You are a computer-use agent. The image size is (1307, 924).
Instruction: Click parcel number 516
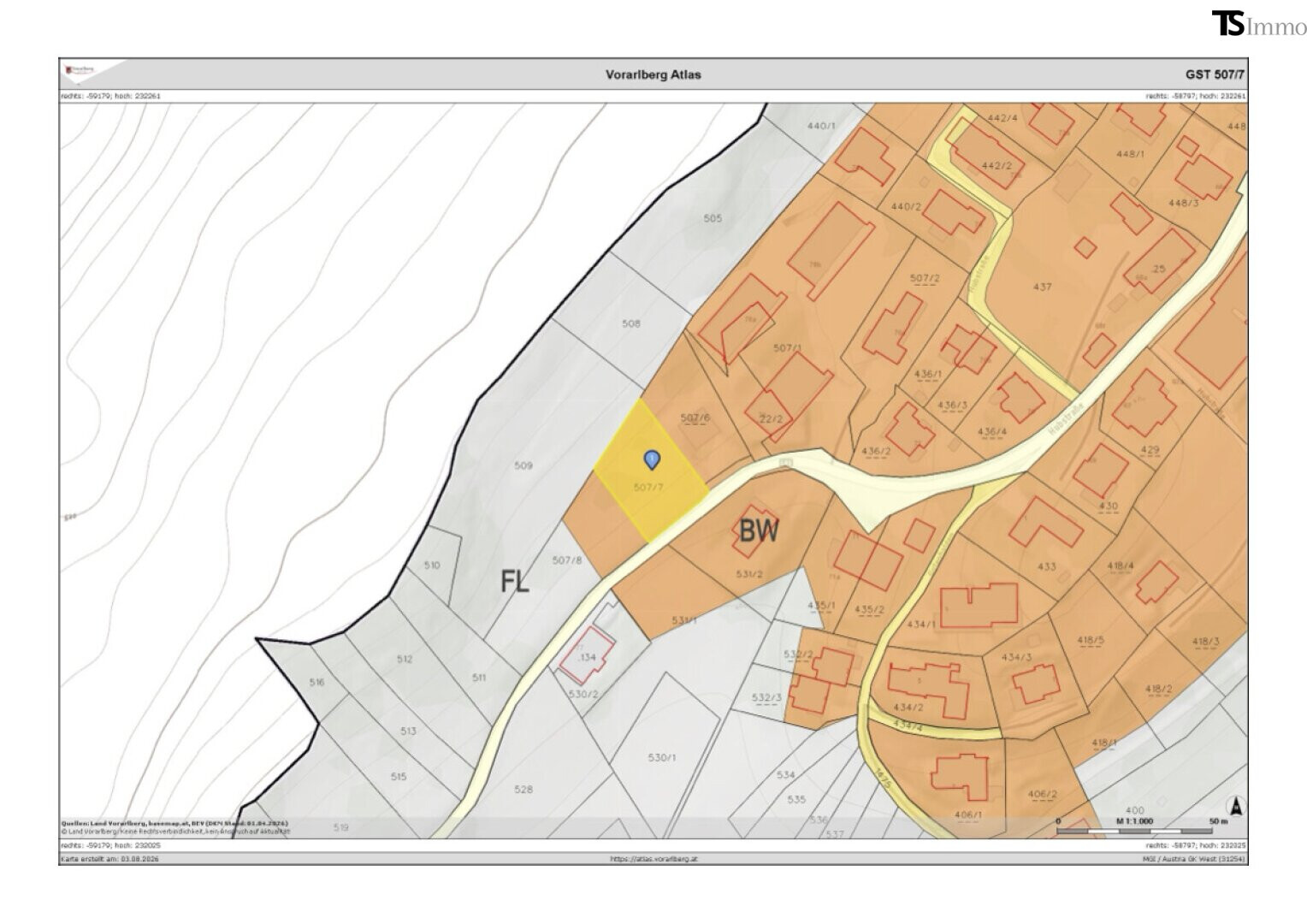coord(317,682)
